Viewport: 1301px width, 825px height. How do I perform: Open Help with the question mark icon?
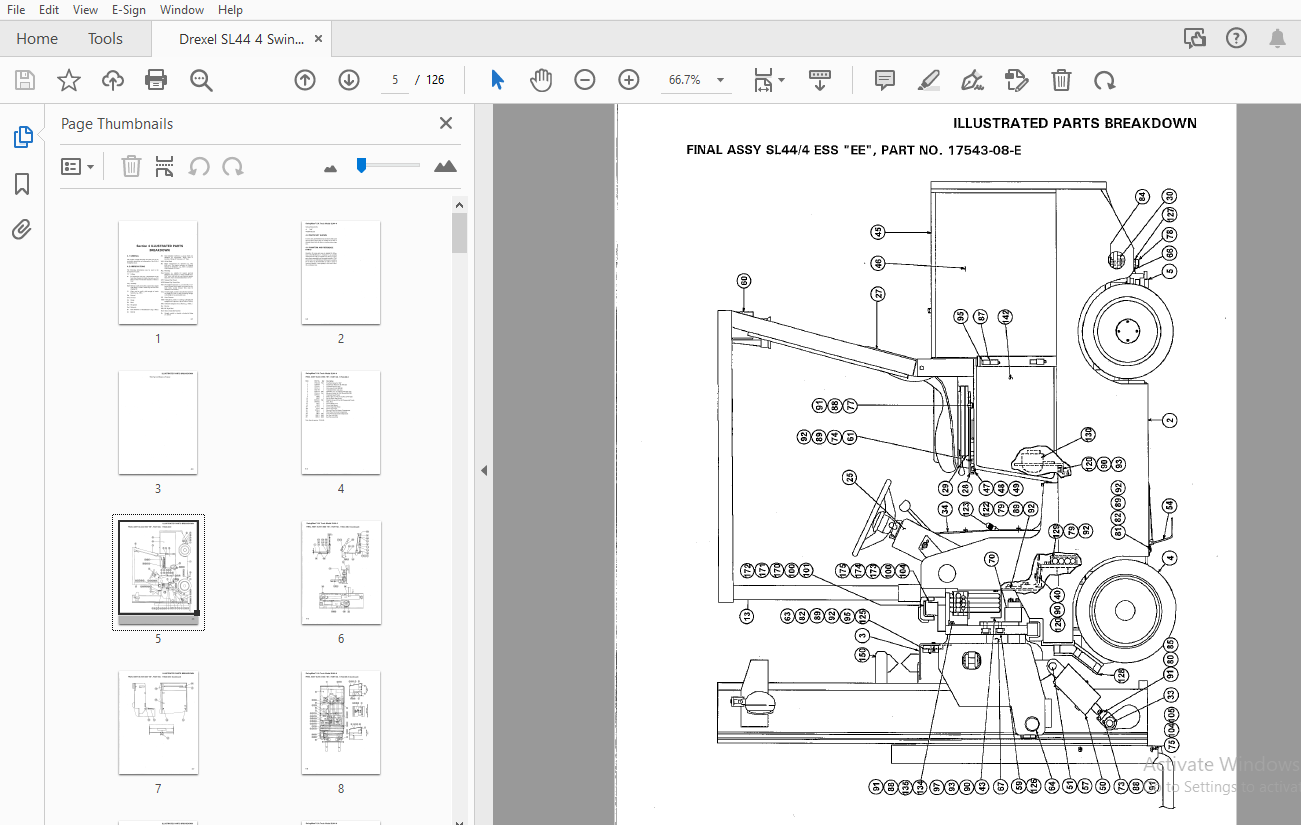1236,39
